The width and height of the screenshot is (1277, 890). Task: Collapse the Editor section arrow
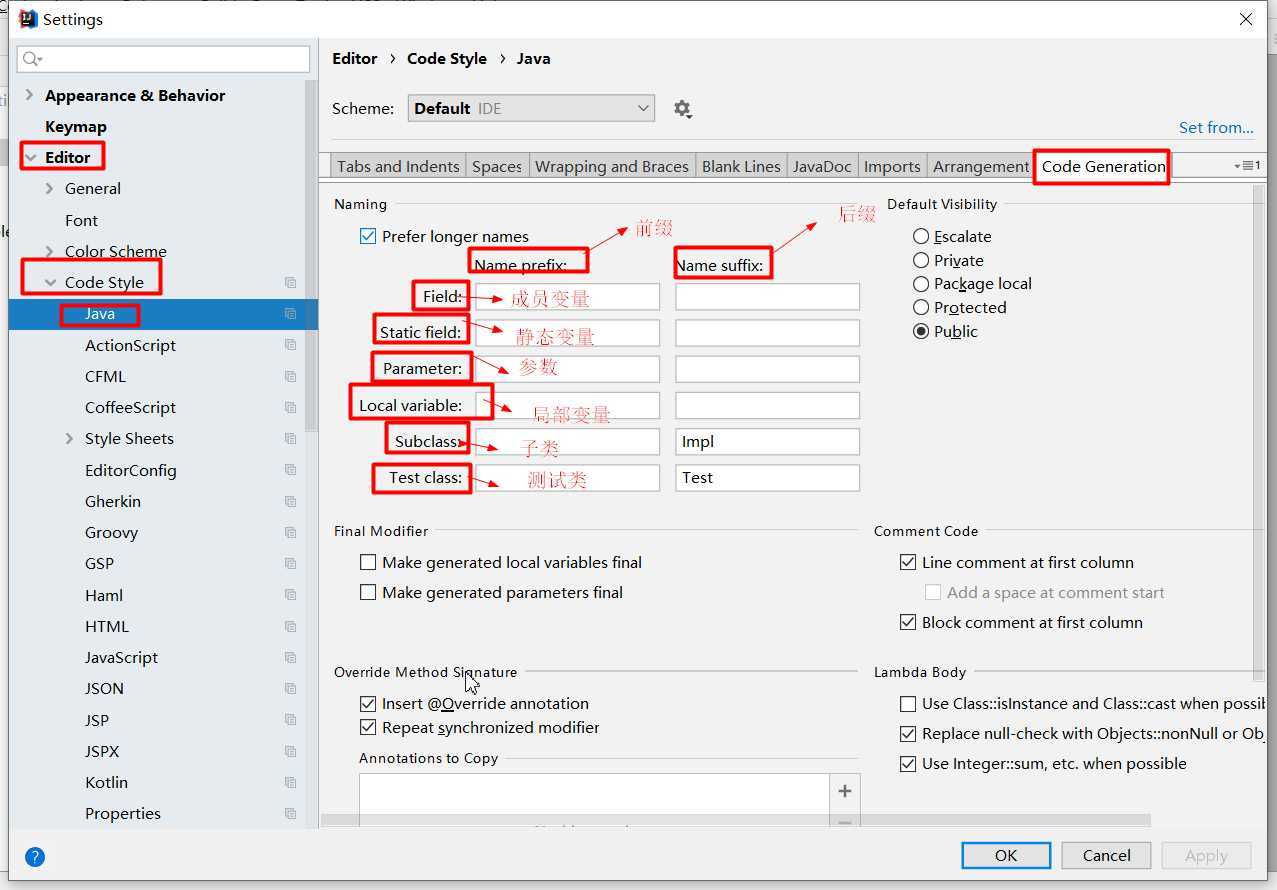coord(31,158)
